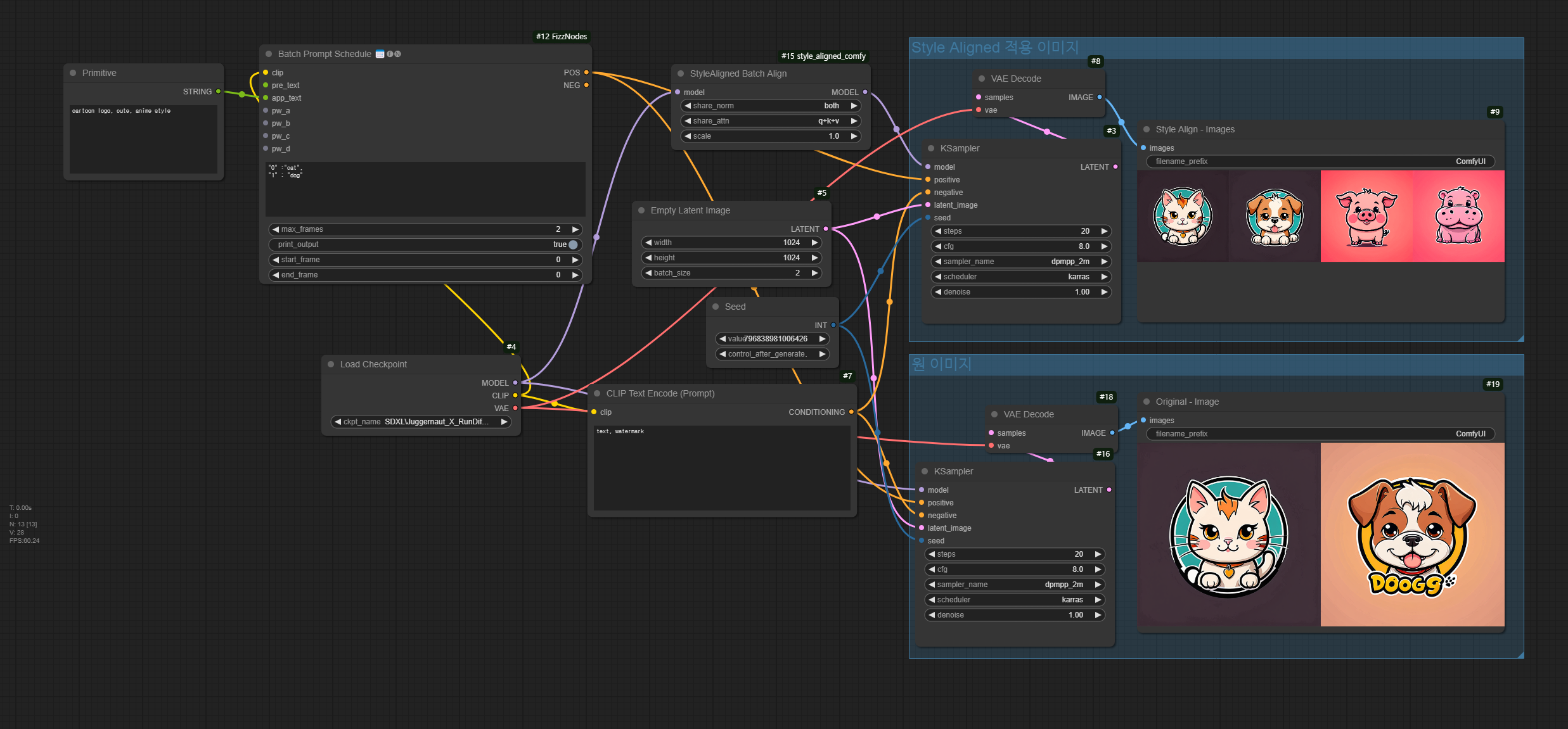The height and width of the screenshot is (729, 1568).
Task: Collapse the Batch Prompt Schedule node dot
Action: click(269, 54)
